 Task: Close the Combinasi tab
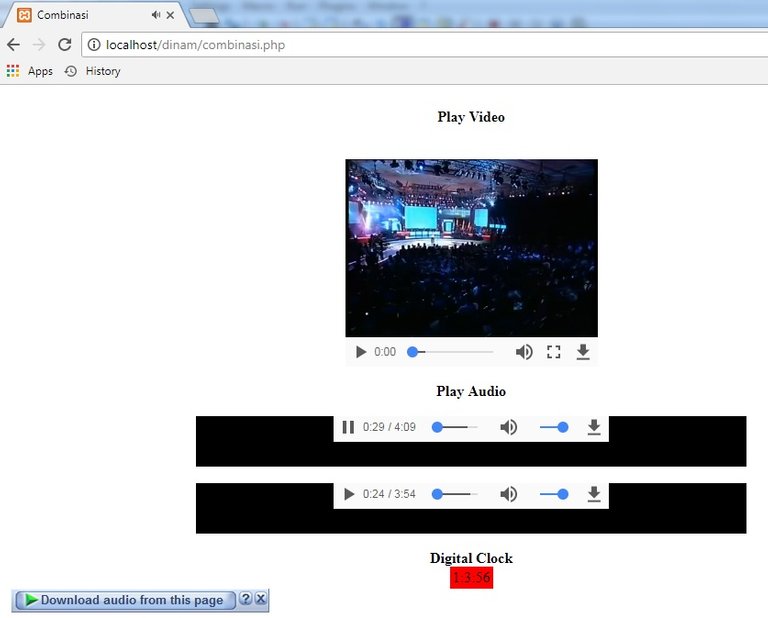tap(170, 15)
